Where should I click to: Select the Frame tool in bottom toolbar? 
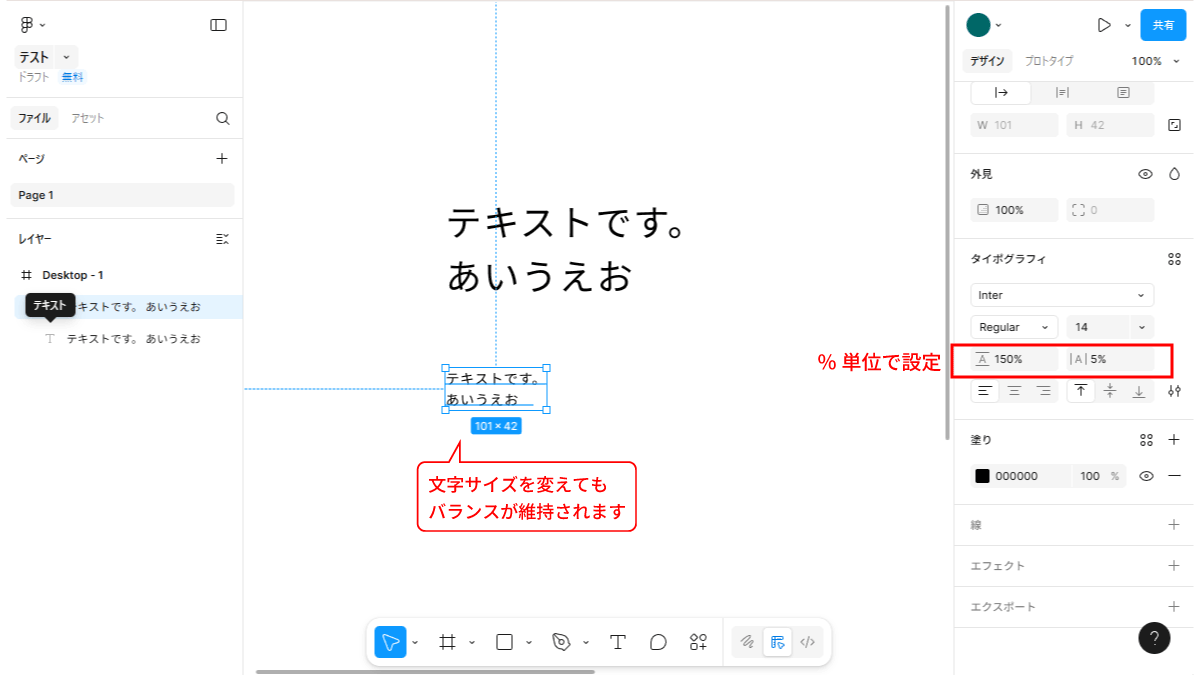pyautogui.click(x=448, y=642)
